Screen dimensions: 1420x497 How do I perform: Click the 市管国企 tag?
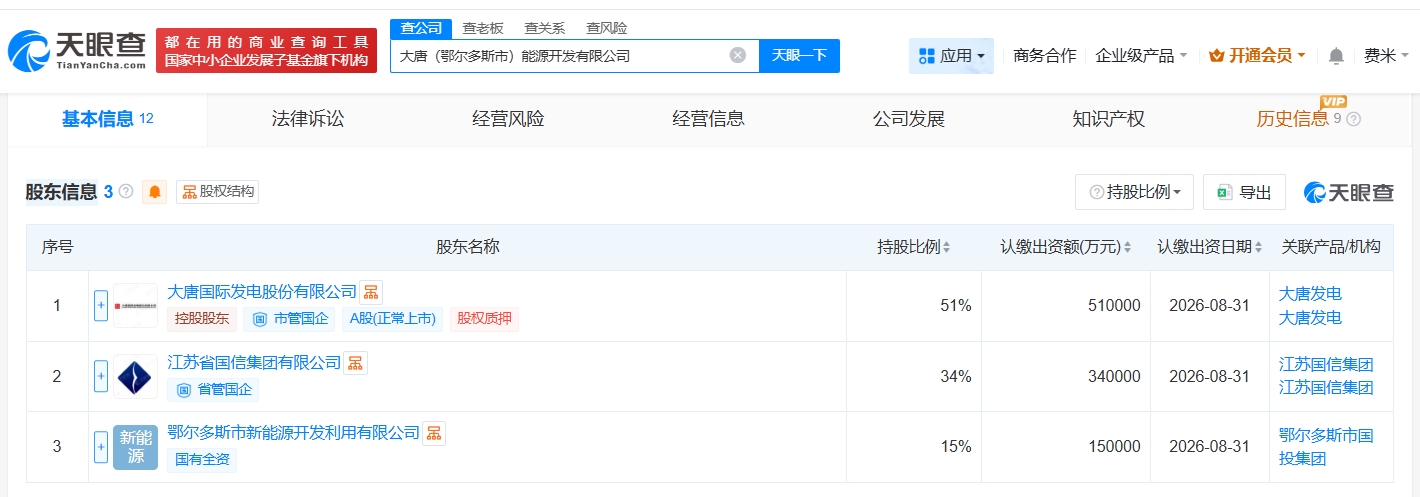coord(290,319)
